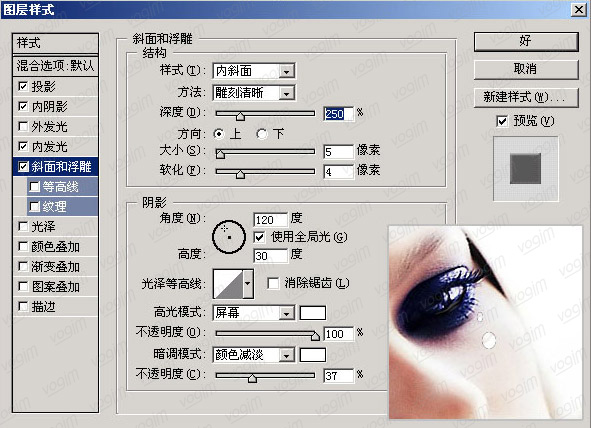
Task: Select the 下 direction radio button
Action: coord(262,134)
